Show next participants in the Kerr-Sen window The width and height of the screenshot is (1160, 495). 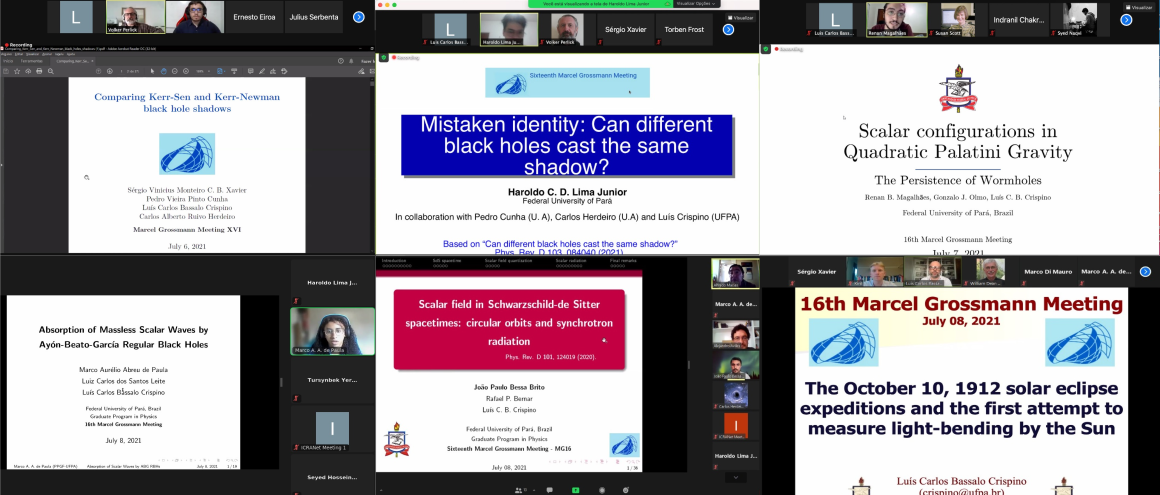[359, 17]
